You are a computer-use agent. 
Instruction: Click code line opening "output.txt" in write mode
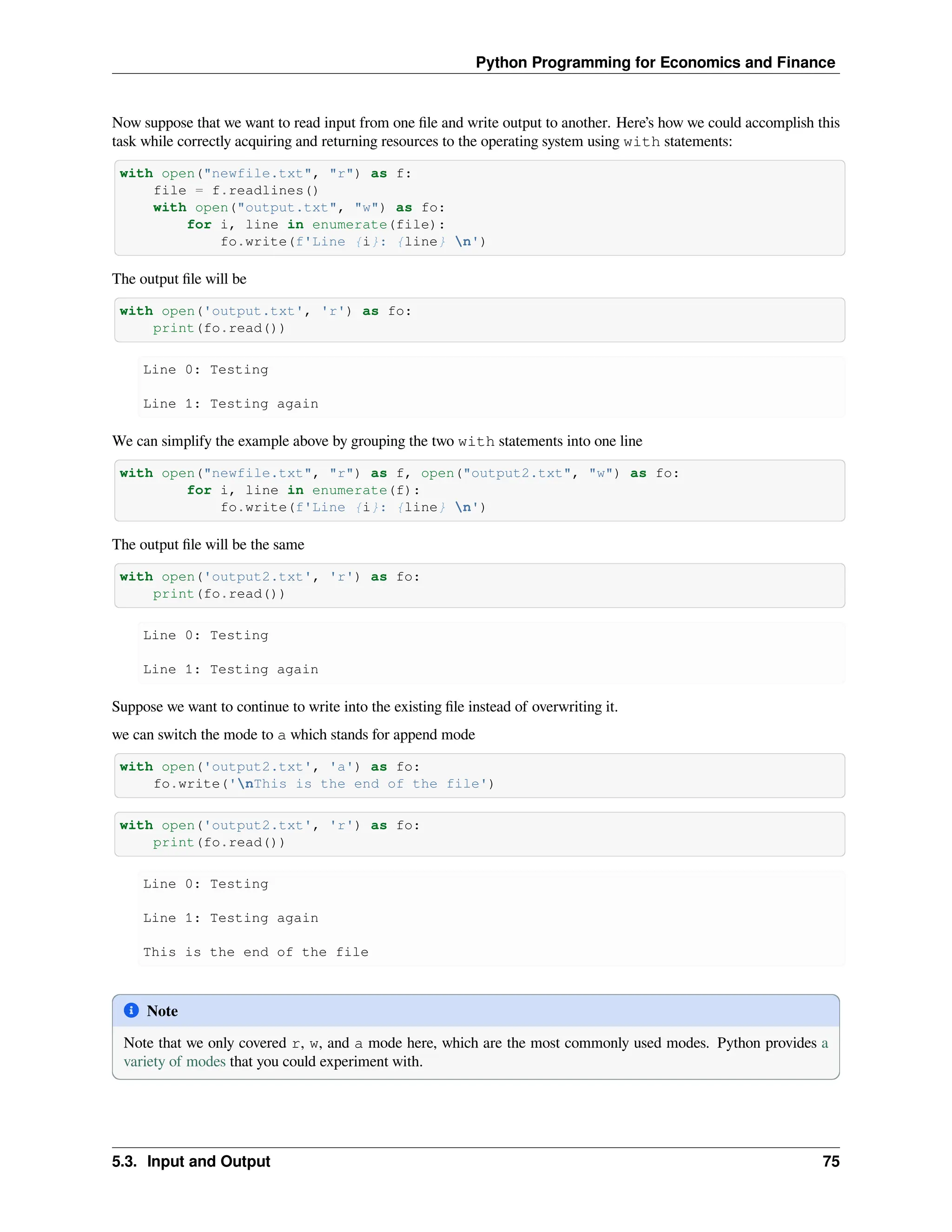click(x=299, y=208)
